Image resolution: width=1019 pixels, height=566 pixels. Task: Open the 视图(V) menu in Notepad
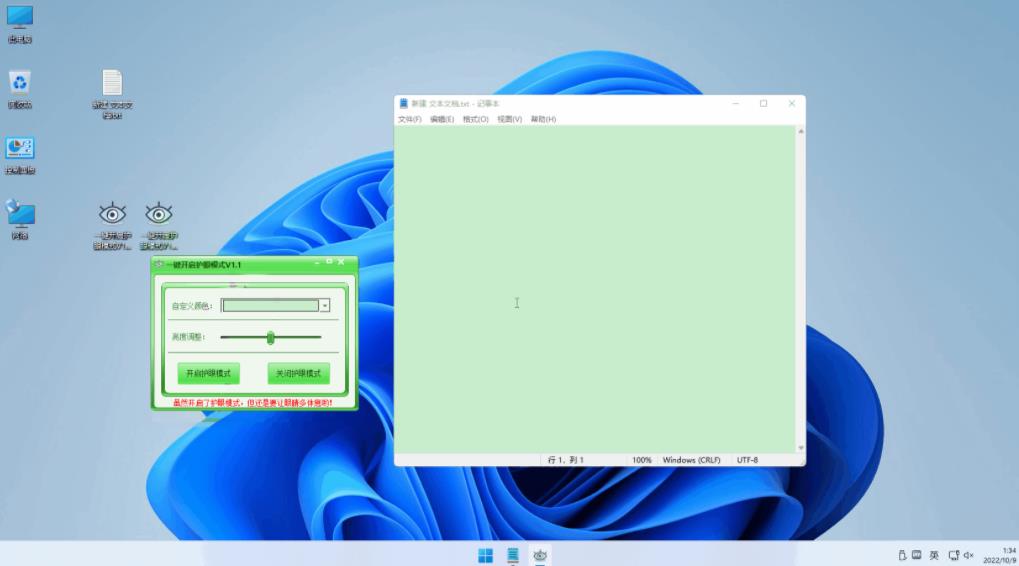coord(510,120)
